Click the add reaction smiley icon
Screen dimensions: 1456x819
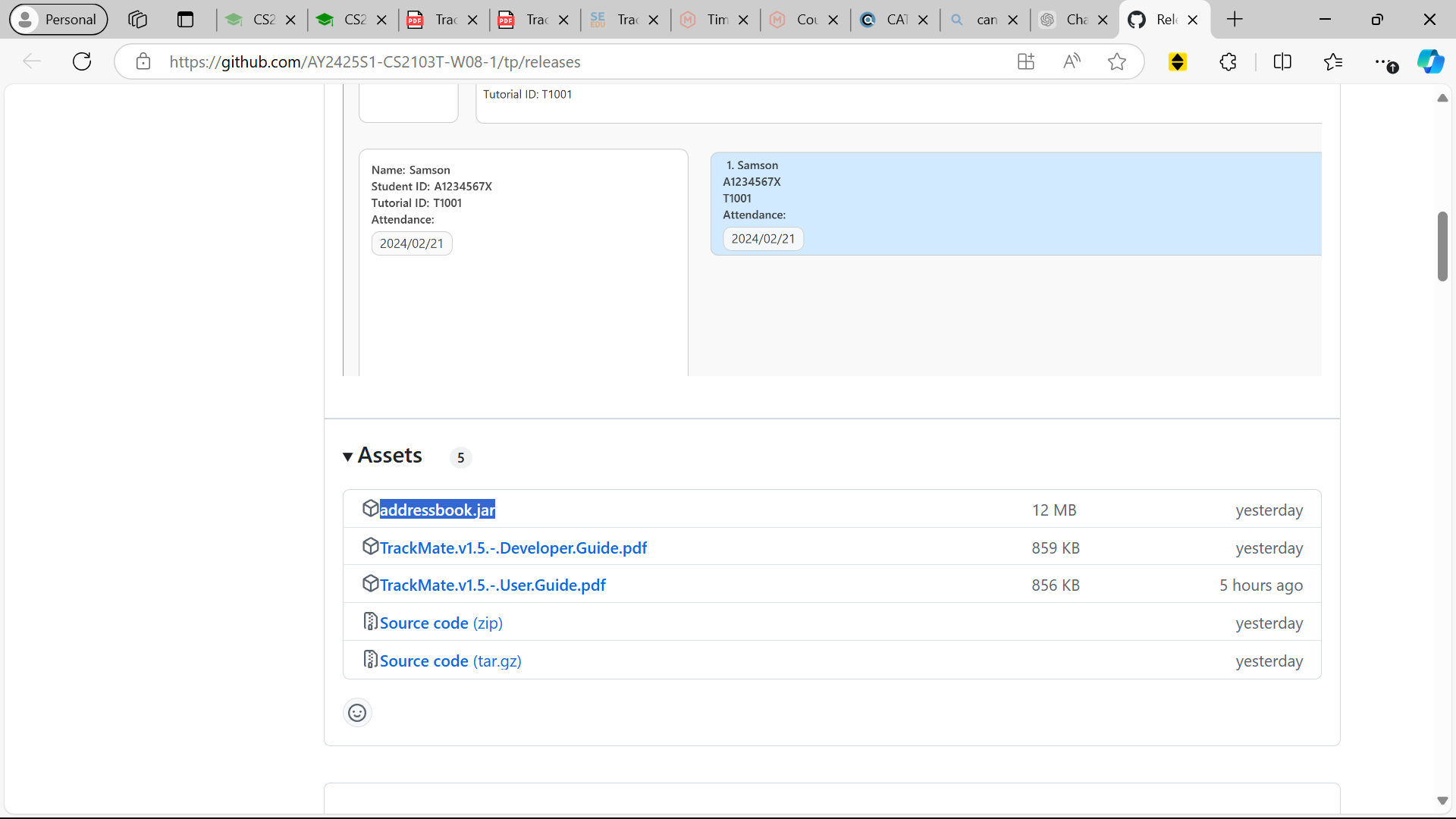click(x=357, y=713)
